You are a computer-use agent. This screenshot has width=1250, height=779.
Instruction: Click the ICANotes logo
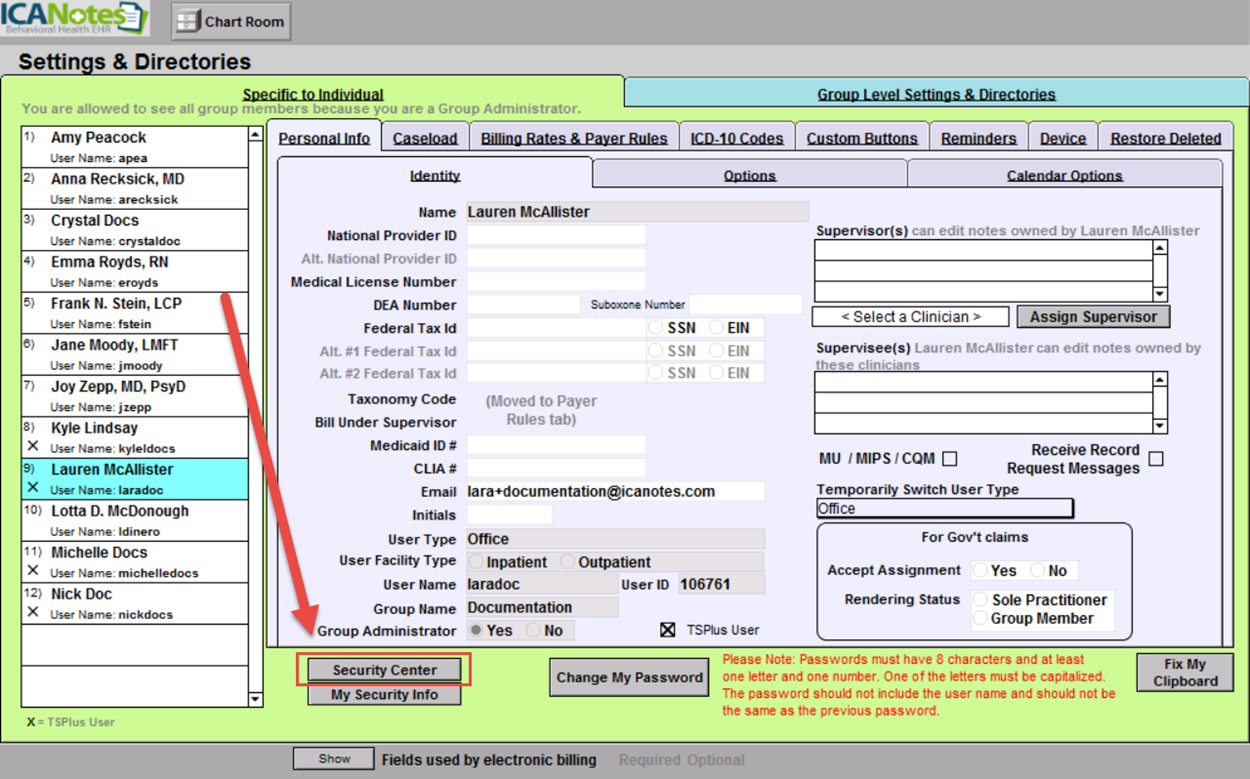click(x=75, y=19)
